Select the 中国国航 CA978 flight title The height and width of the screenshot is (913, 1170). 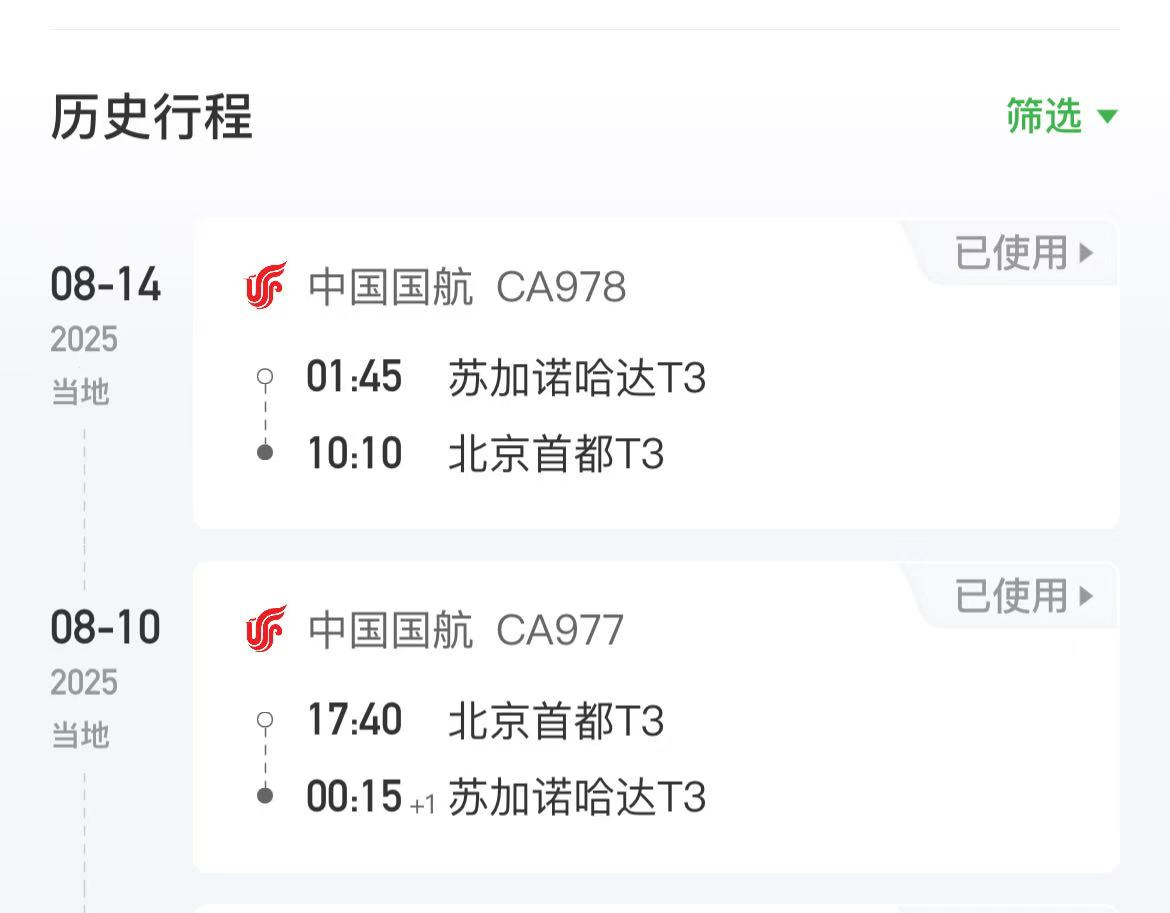[x=466, y=288]
